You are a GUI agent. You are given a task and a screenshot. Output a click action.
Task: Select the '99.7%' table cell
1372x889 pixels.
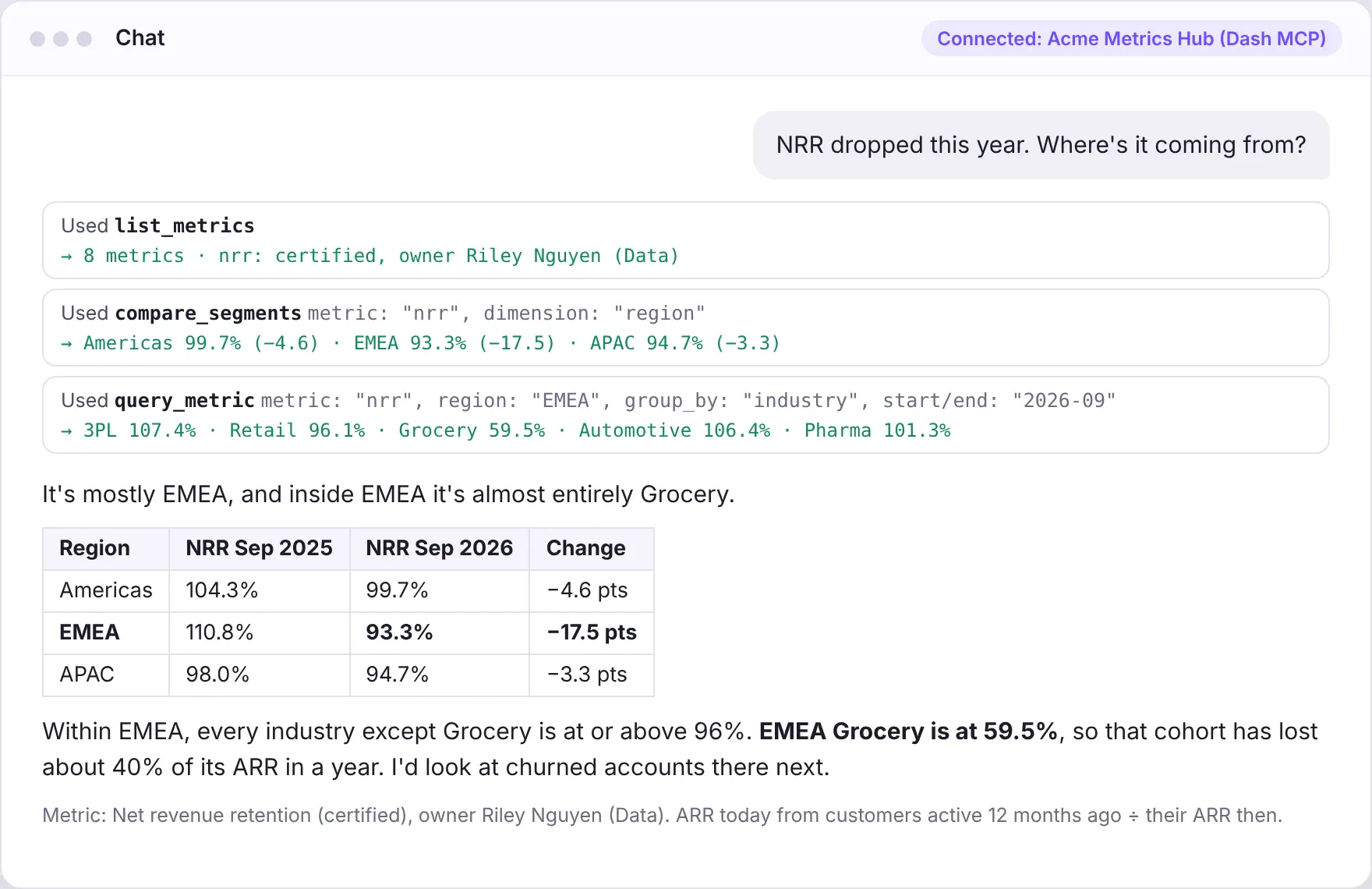coord(440,590)
